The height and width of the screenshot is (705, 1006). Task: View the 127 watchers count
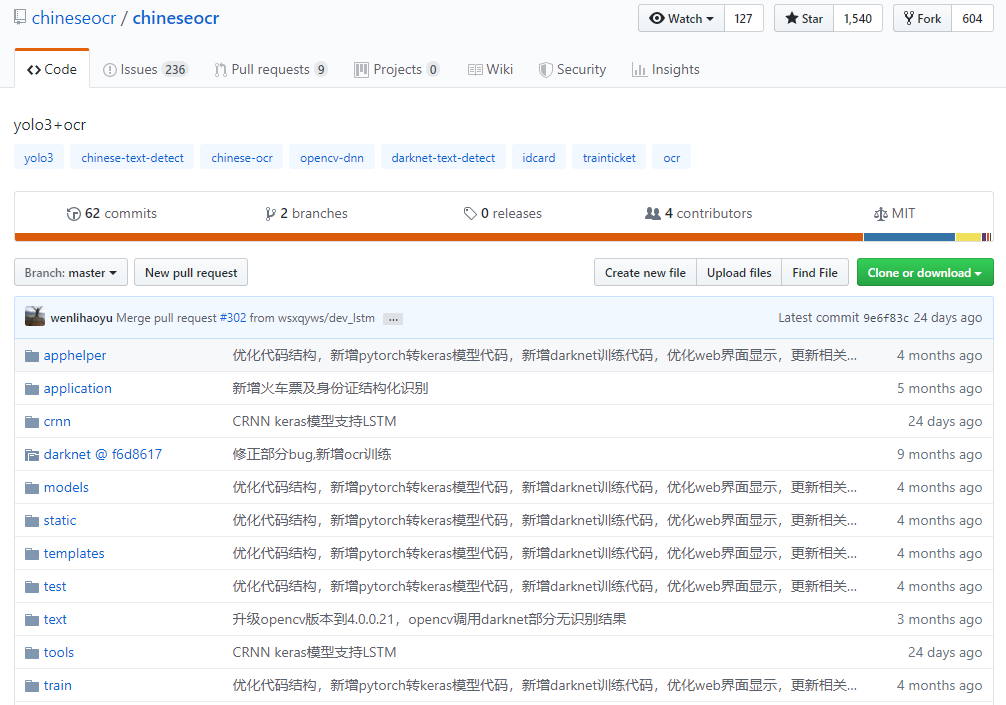(744, 19)
